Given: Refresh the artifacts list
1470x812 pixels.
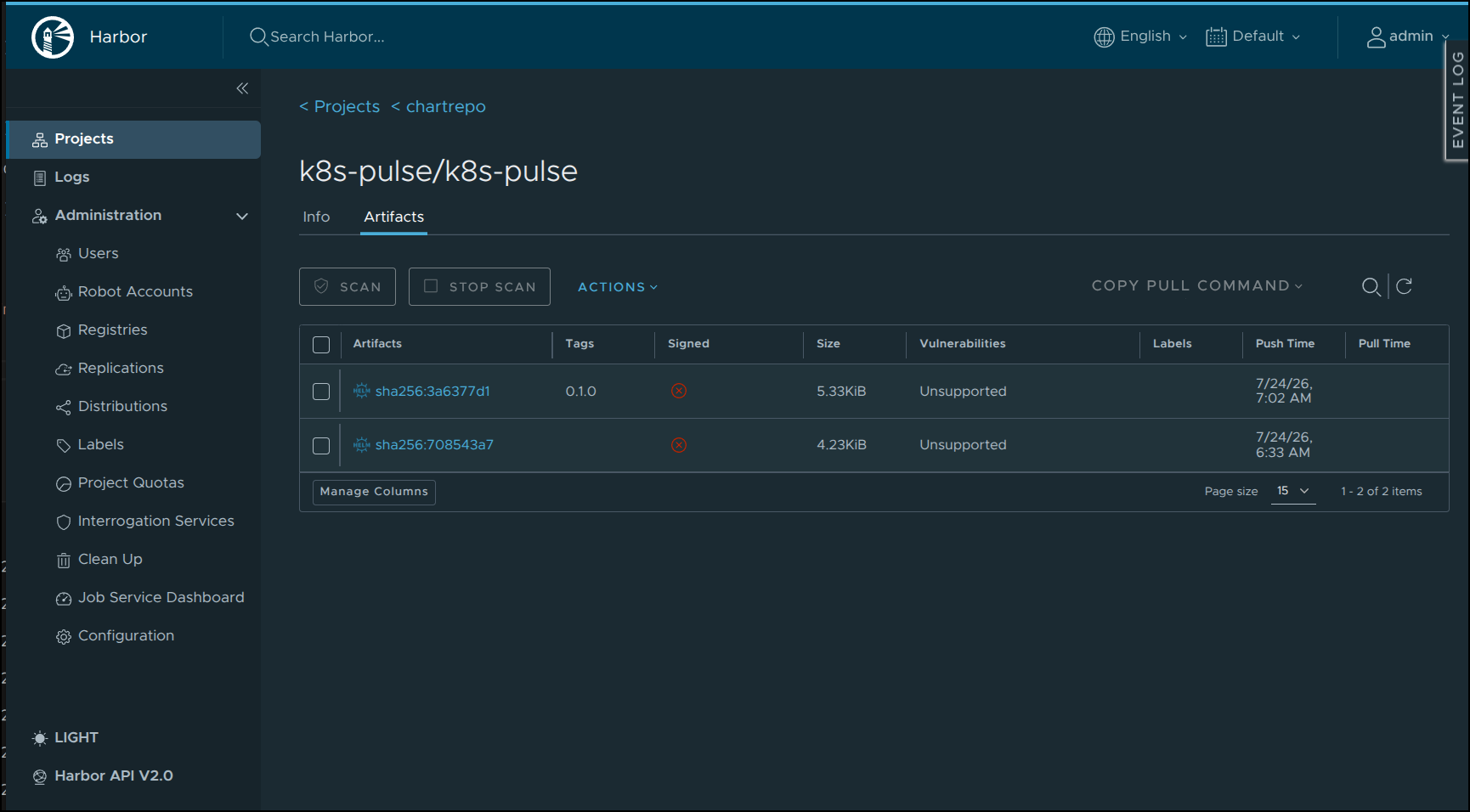Looking at the screenshot, I should (1405, 286).
